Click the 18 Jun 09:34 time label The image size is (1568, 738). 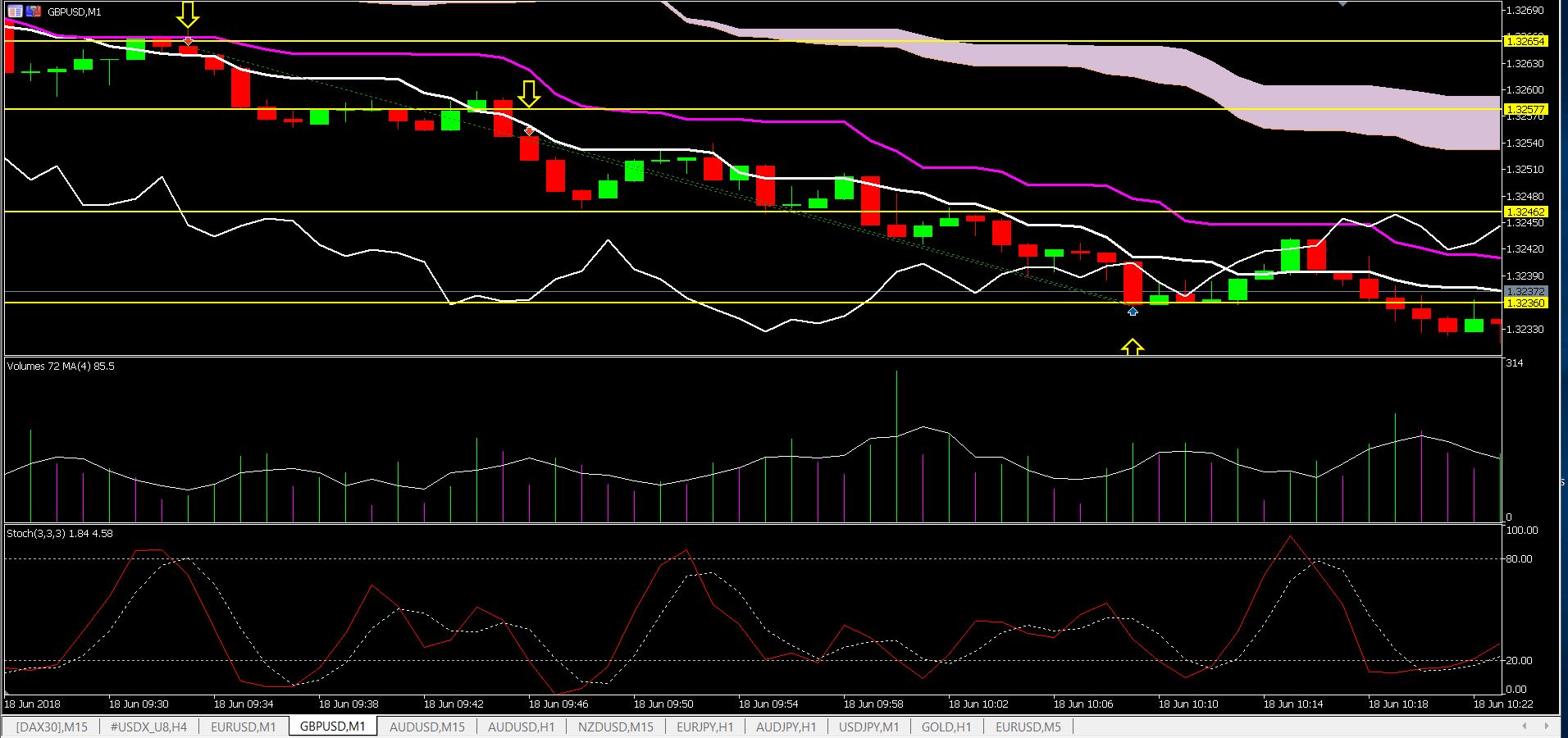(x=244, y=704)
